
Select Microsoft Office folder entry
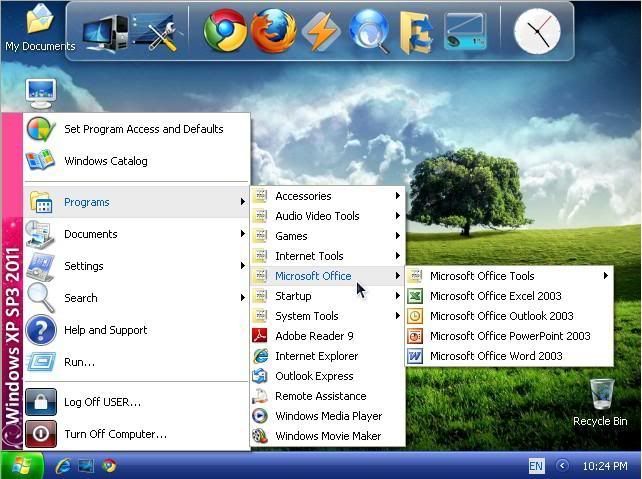(x=328, y=276)
